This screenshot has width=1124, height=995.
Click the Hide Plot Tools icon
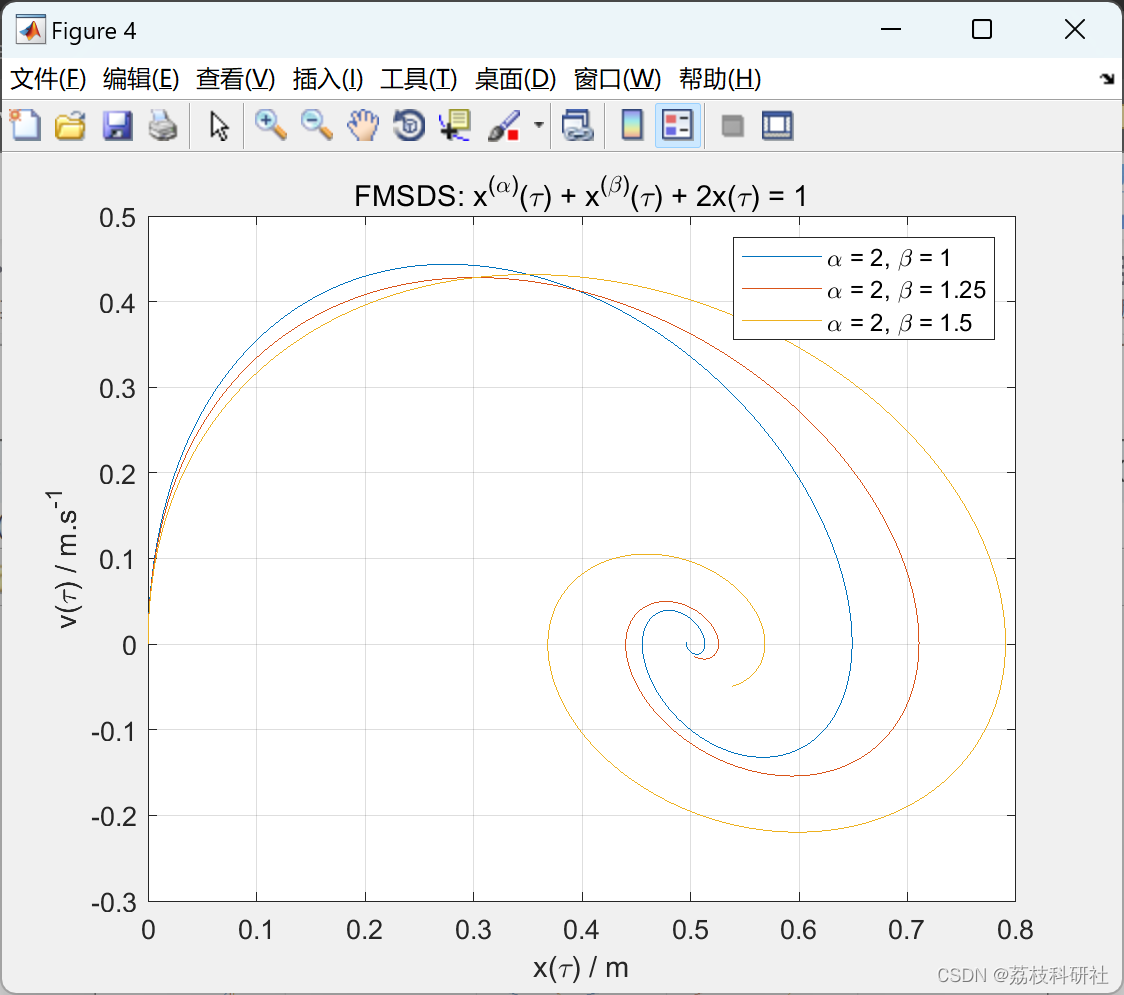point(732,126)
